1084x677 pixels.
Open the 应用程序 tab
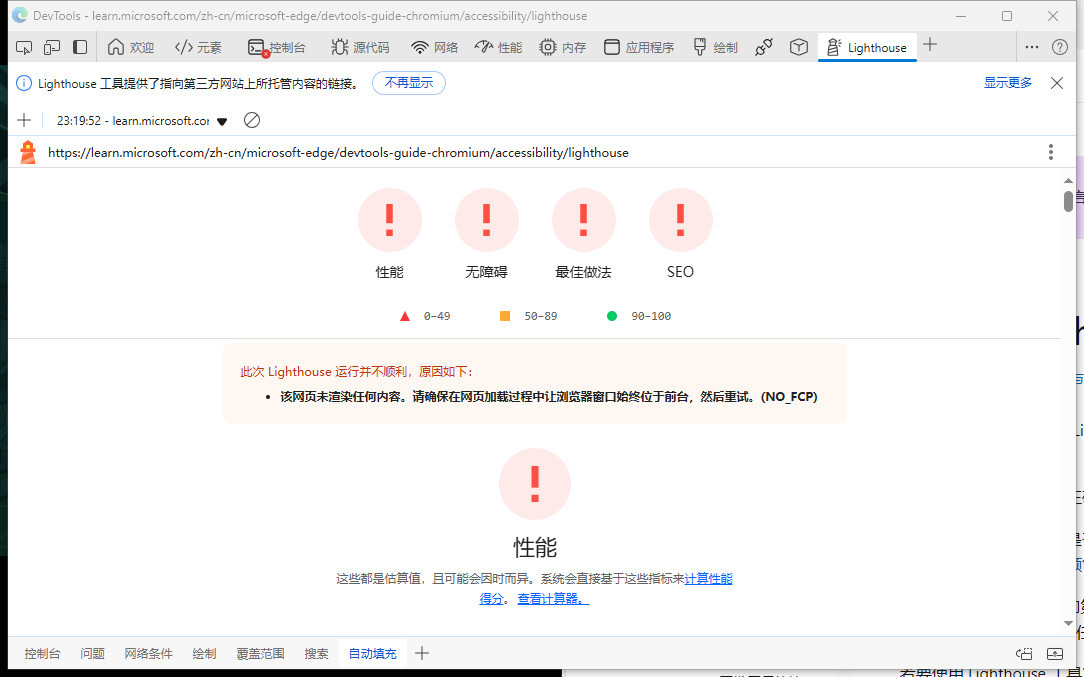pyautogui.click(x=639, y=47)
